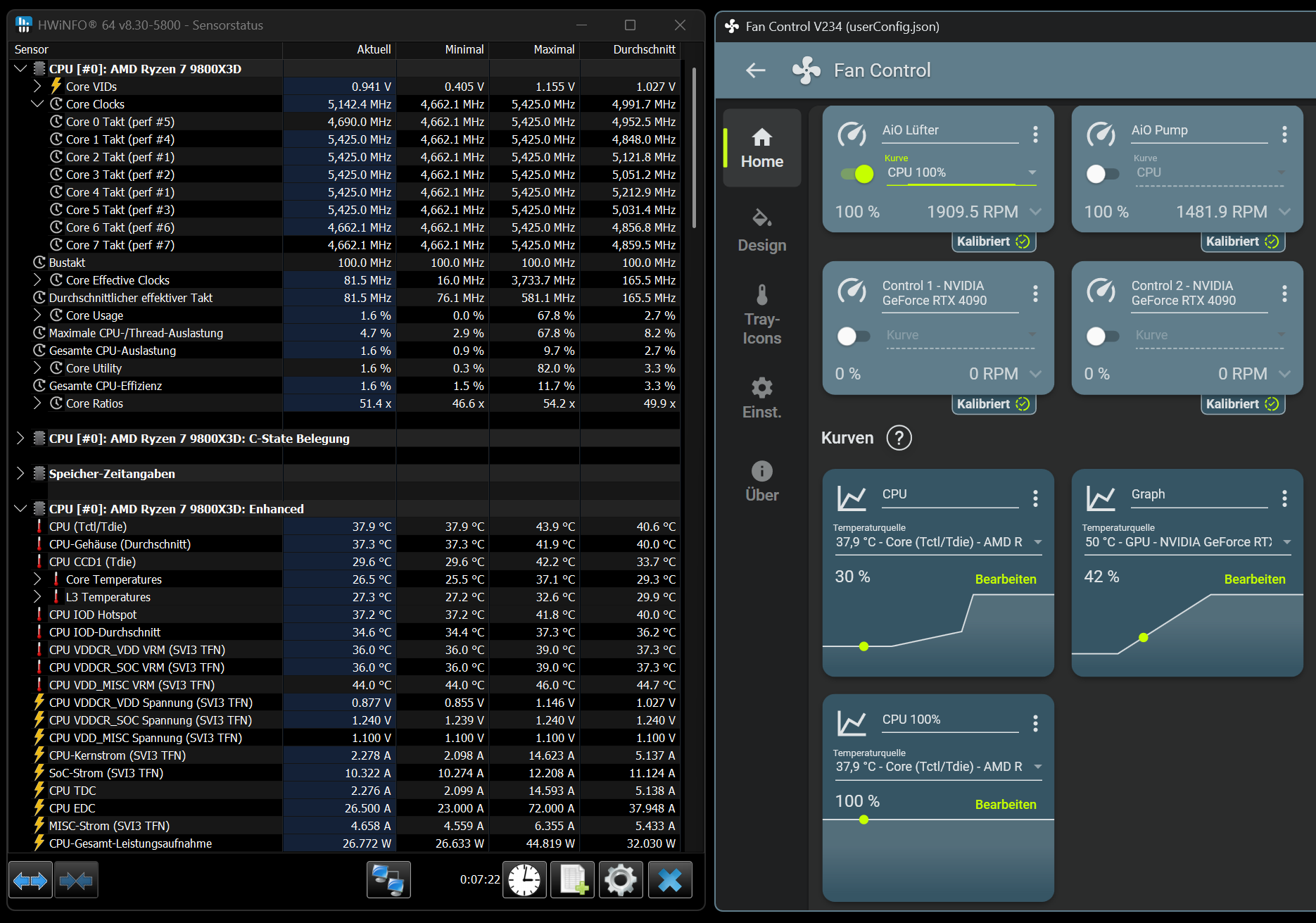The width and height of the screenshot is (1316, 923).
Task: Expand the Speicher-Zeitangaben sensor group
Action: tap(20, 474)
